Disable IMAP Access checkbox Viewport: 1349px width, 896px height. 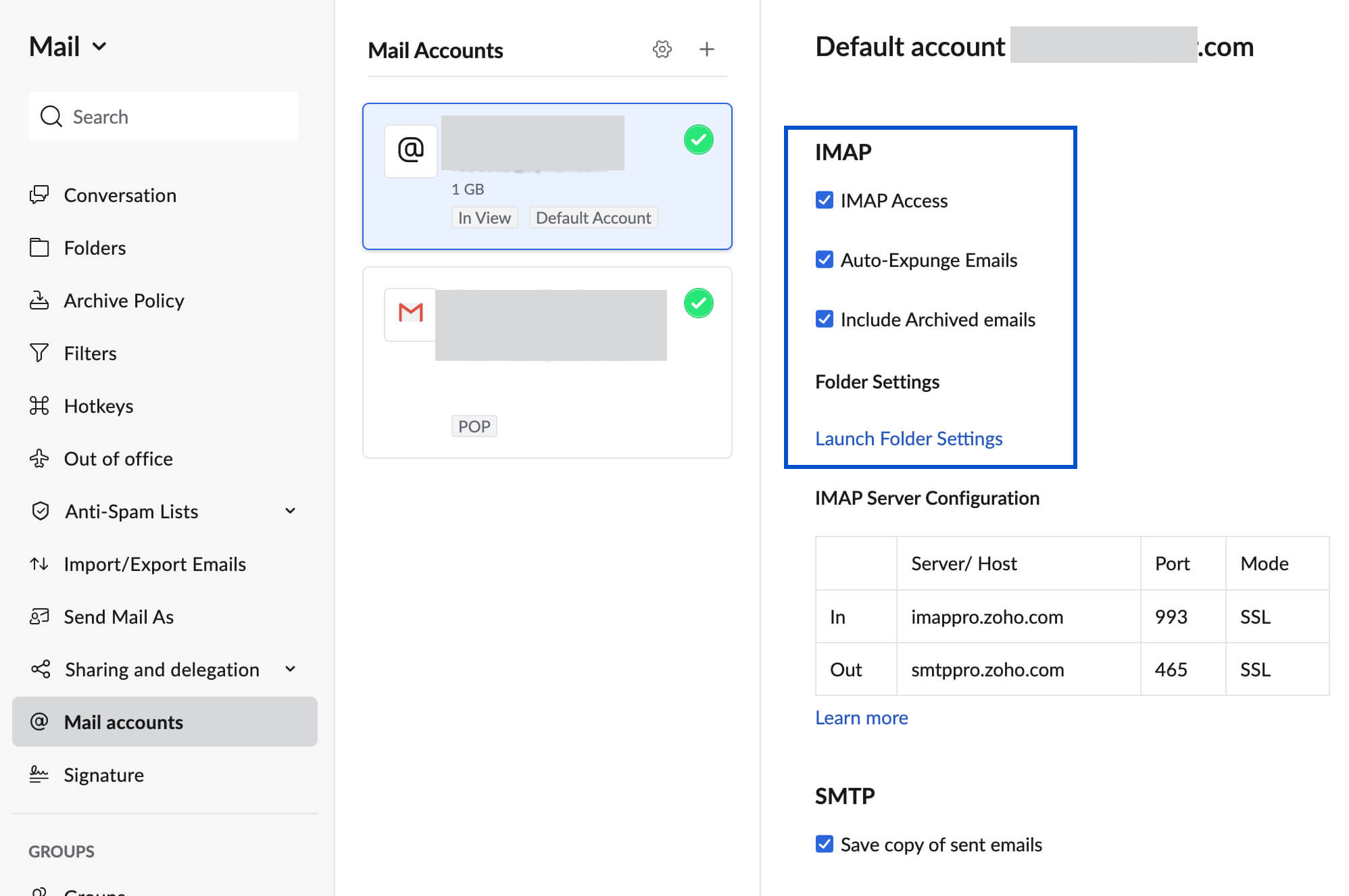824,200
